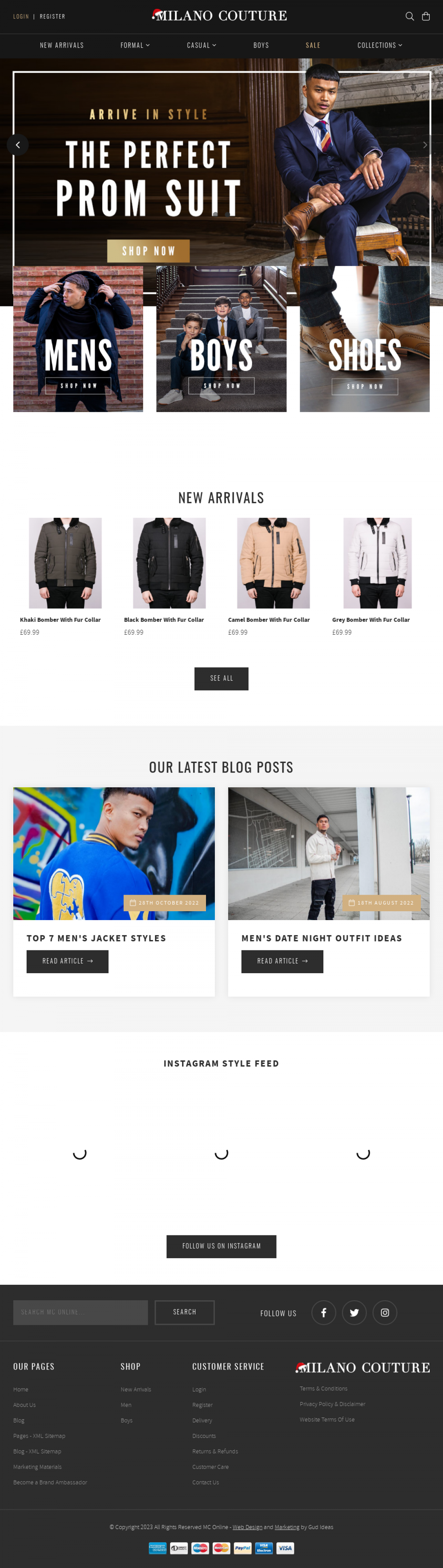This screenshot has width=443, height=1568.
Task: Open the Sale menu item
Action: (313, 46)
